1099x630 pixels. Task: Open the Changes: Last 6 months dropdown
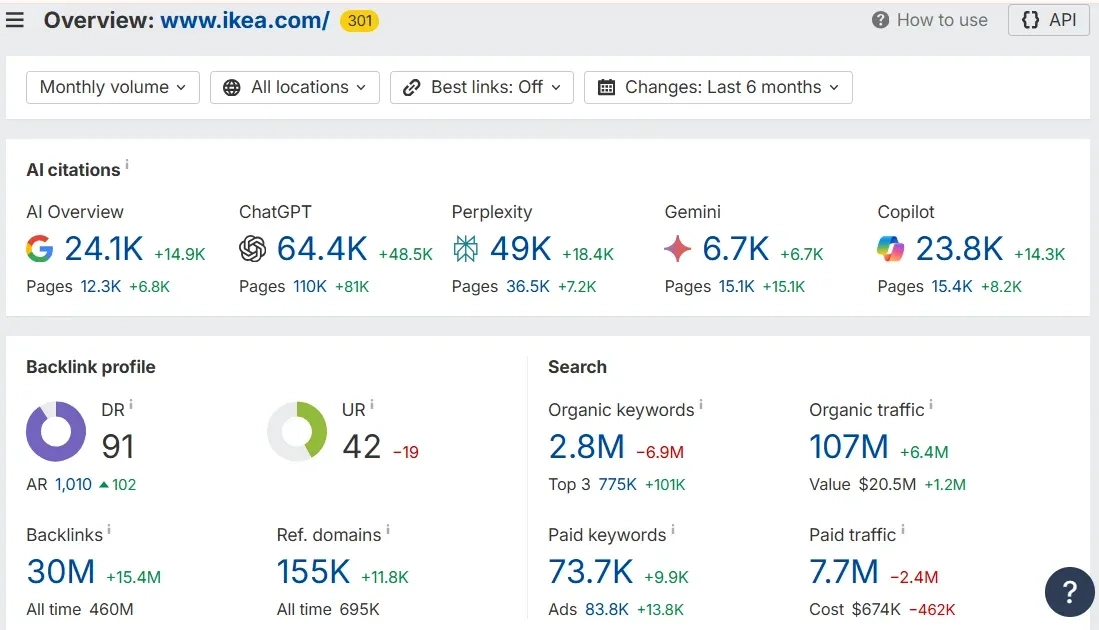coord(718,88)
